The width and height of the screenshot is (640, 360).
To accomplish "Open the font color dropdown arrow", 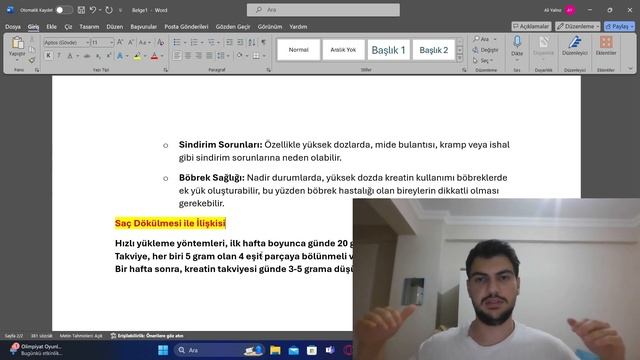I will [162, 56].
